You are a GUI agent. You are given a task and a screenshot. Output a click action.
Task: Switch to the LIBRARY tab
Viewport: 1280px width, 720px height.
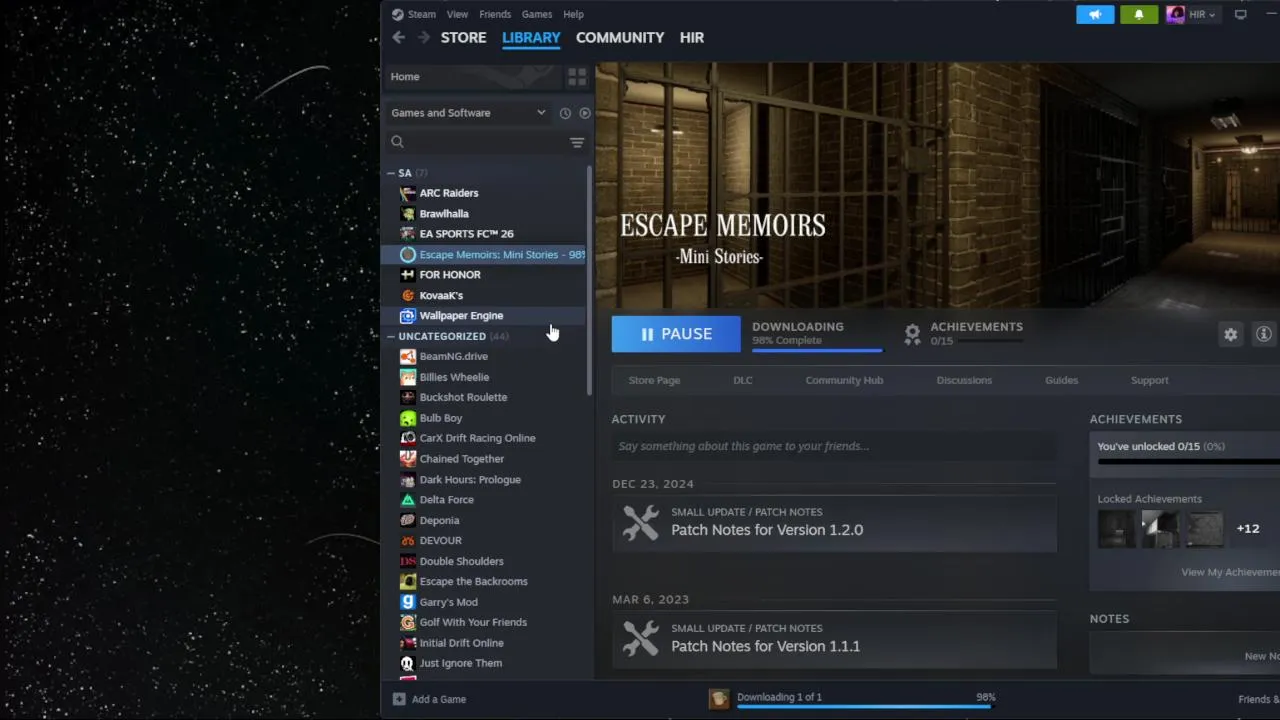tap(531, 37)
